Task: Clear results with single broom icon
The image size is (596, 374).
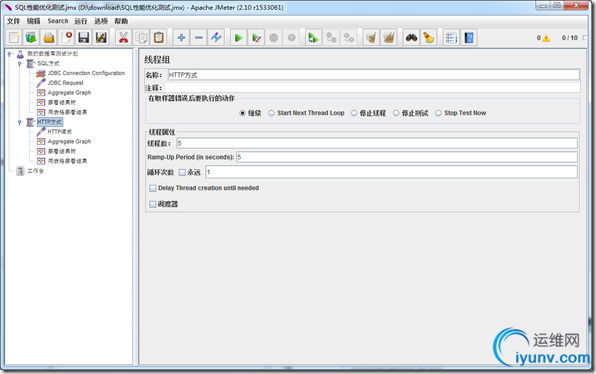Action: coord(371,38)
